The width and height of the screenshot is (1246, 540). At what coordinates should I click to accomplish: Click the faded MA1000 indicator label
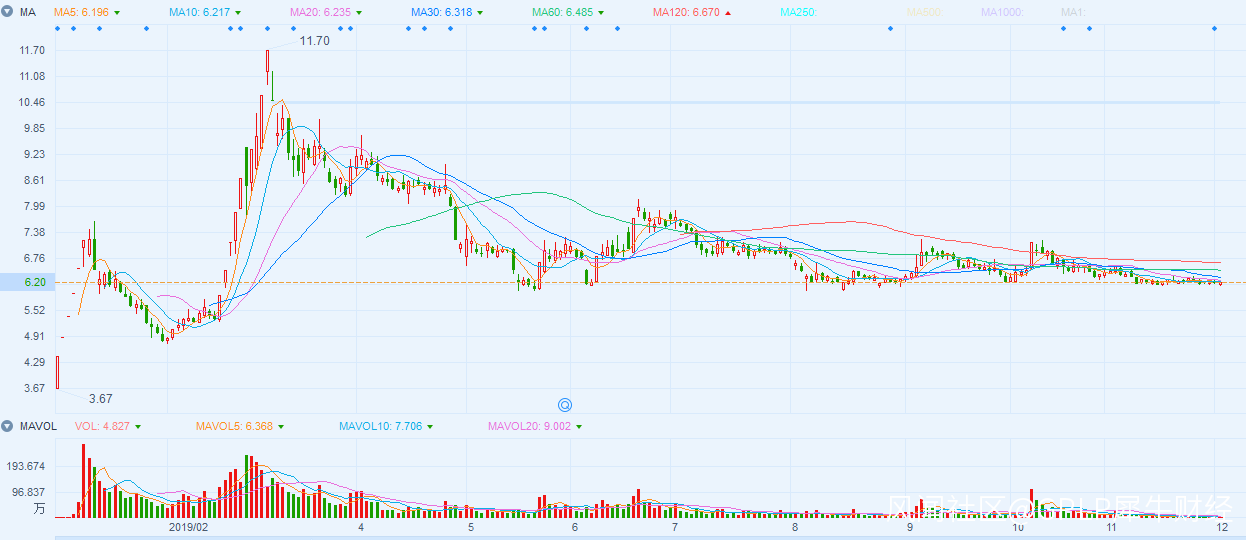(x=1003, y=12)
